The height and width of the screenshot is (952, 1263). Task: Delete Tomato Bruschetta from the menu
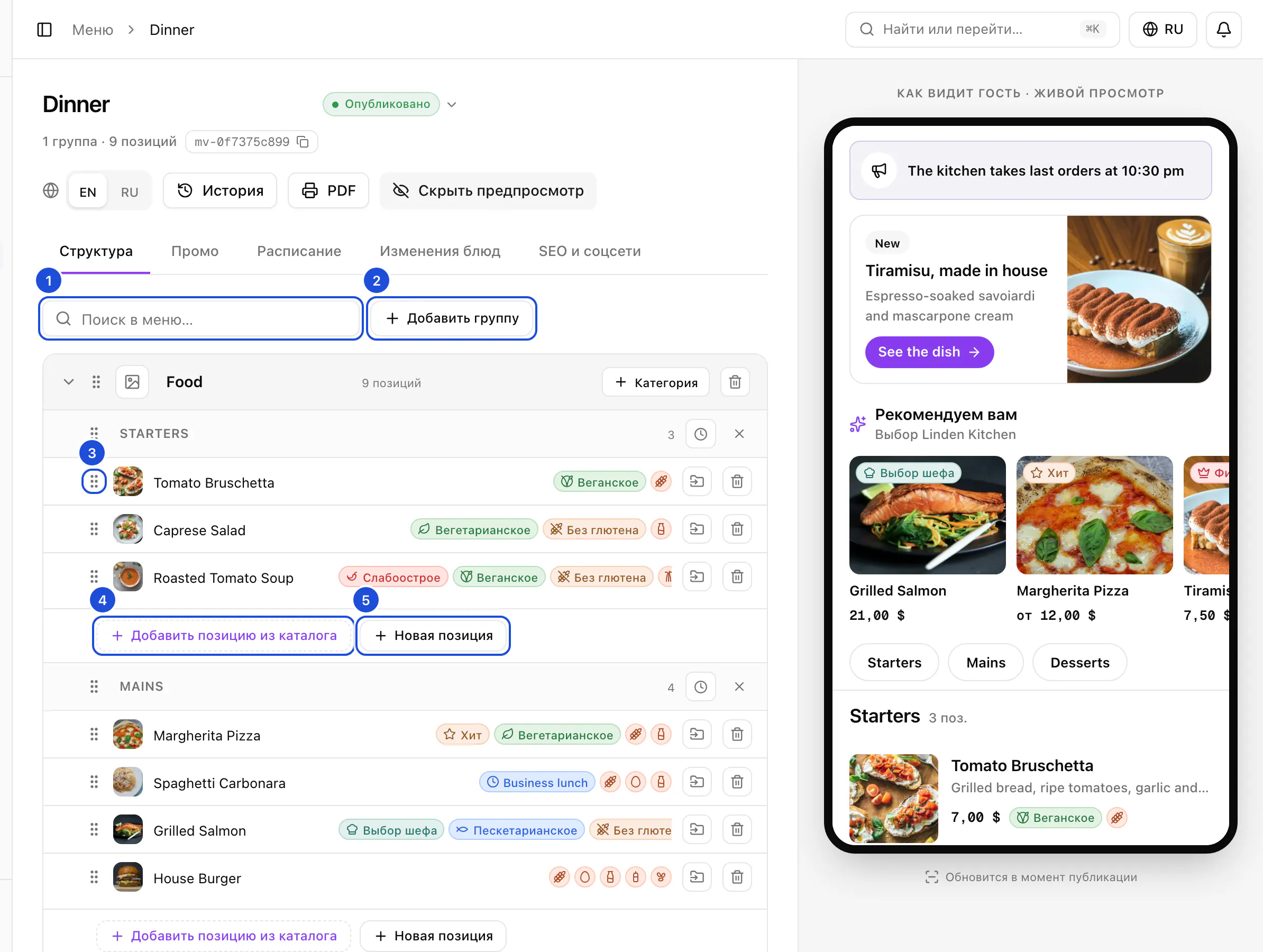[737, 482]
